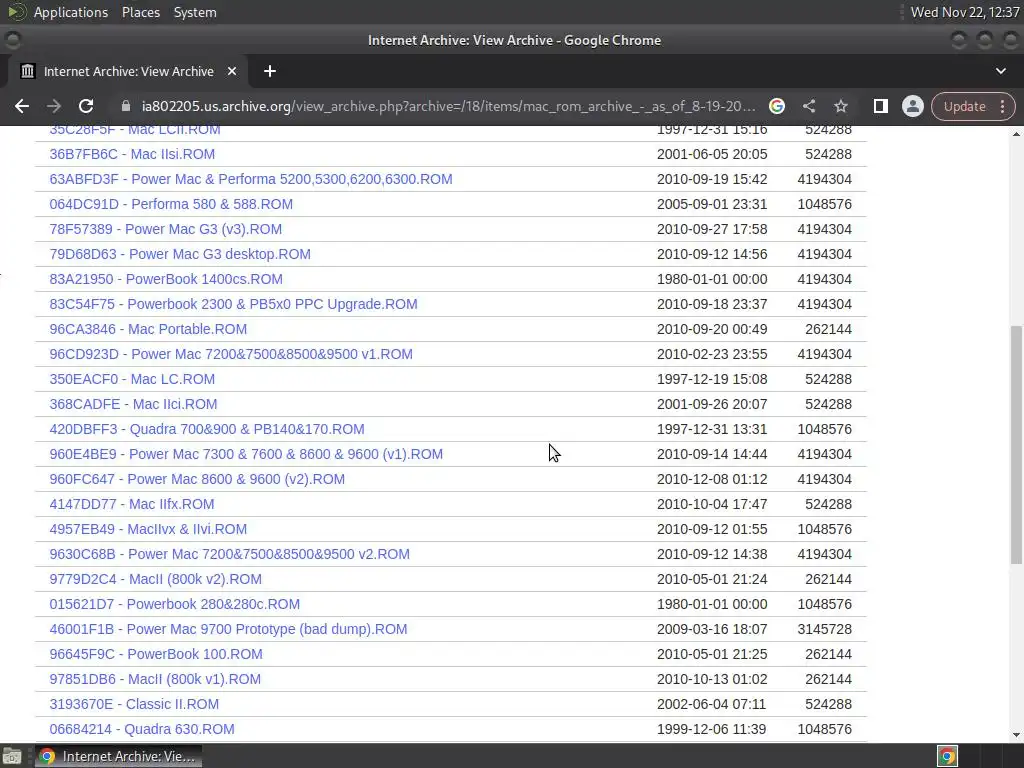Viewport: 1024px width, 768px height.
Task: Open Power Mac 7200&7500&8500&9500 v1.ROM link
Action: click(231, 354)
